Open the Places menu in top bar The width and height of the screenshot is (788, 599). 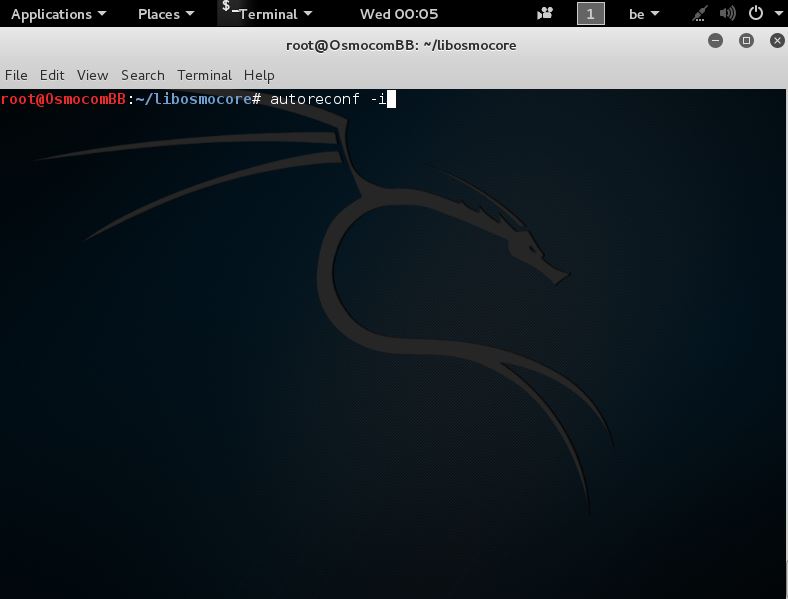pos(166,14)
